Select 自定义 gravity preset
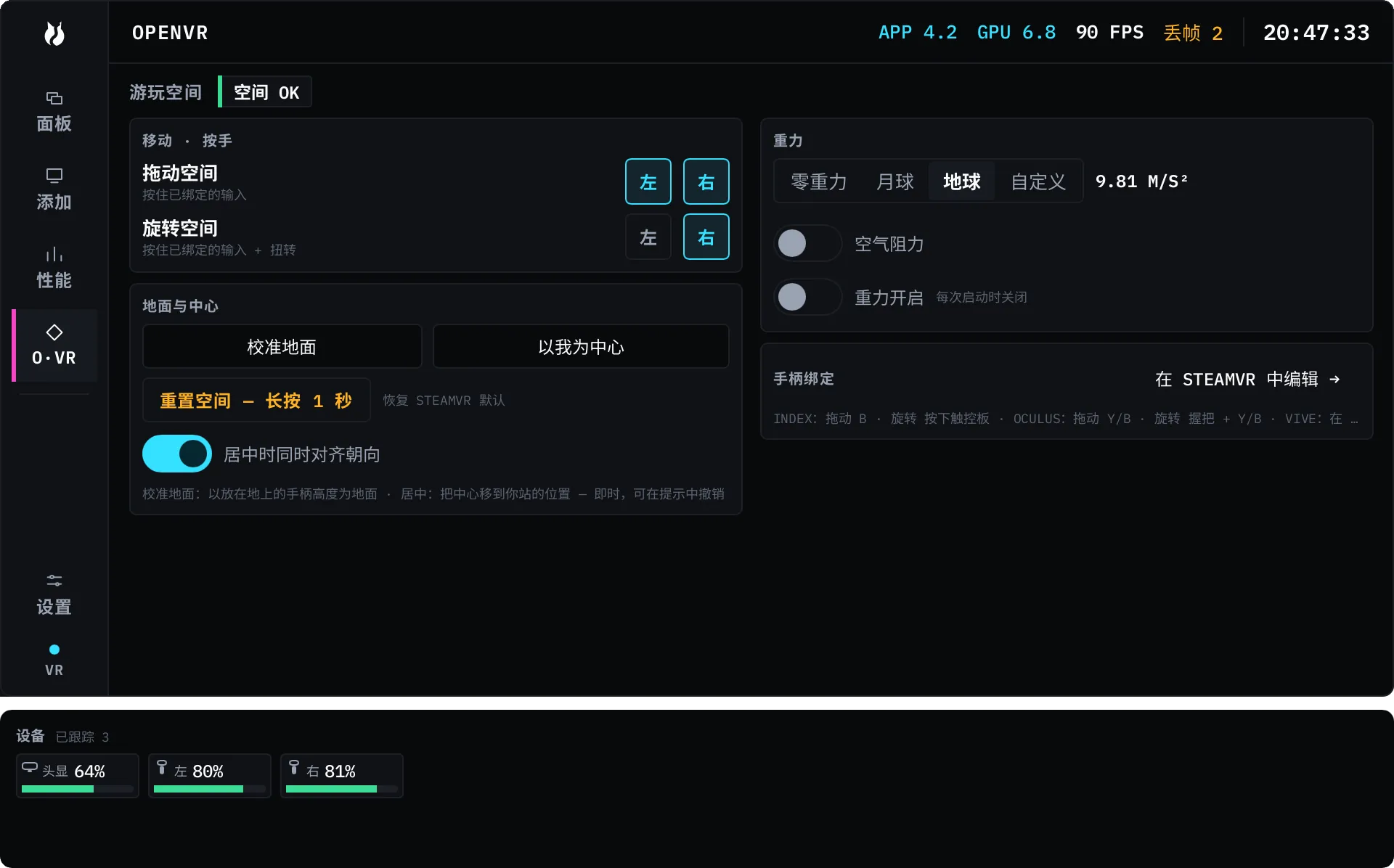The width and height of the screenshot is (1394, 868). pos(1038,181)
